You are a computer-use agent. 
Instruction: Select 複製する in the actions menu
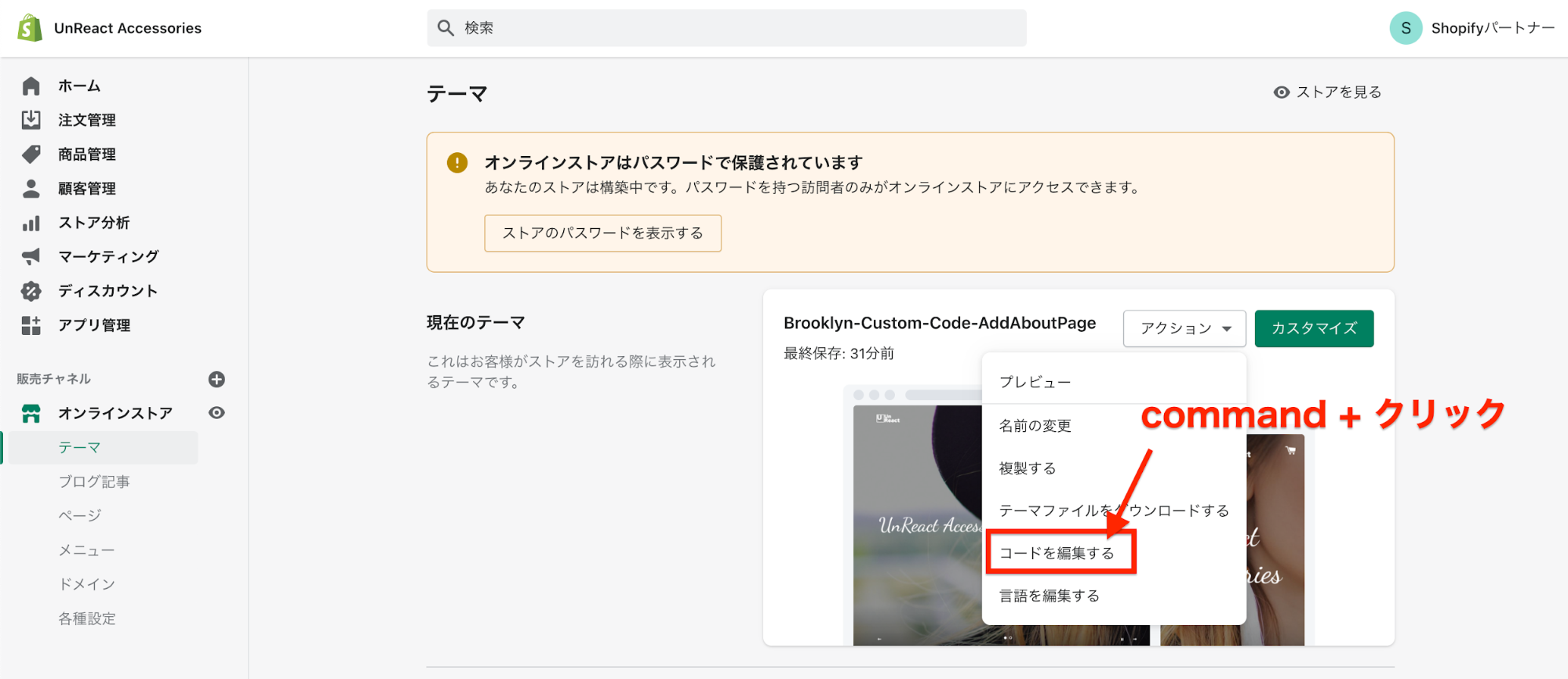click(1028, 468)
